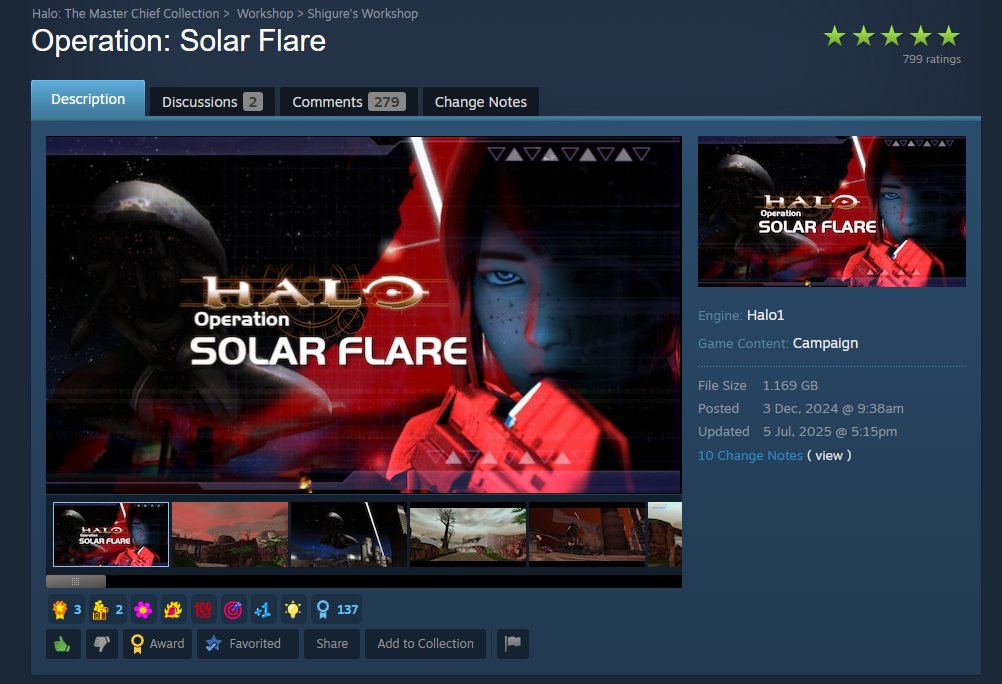Click the award badge with count 3

66,610
